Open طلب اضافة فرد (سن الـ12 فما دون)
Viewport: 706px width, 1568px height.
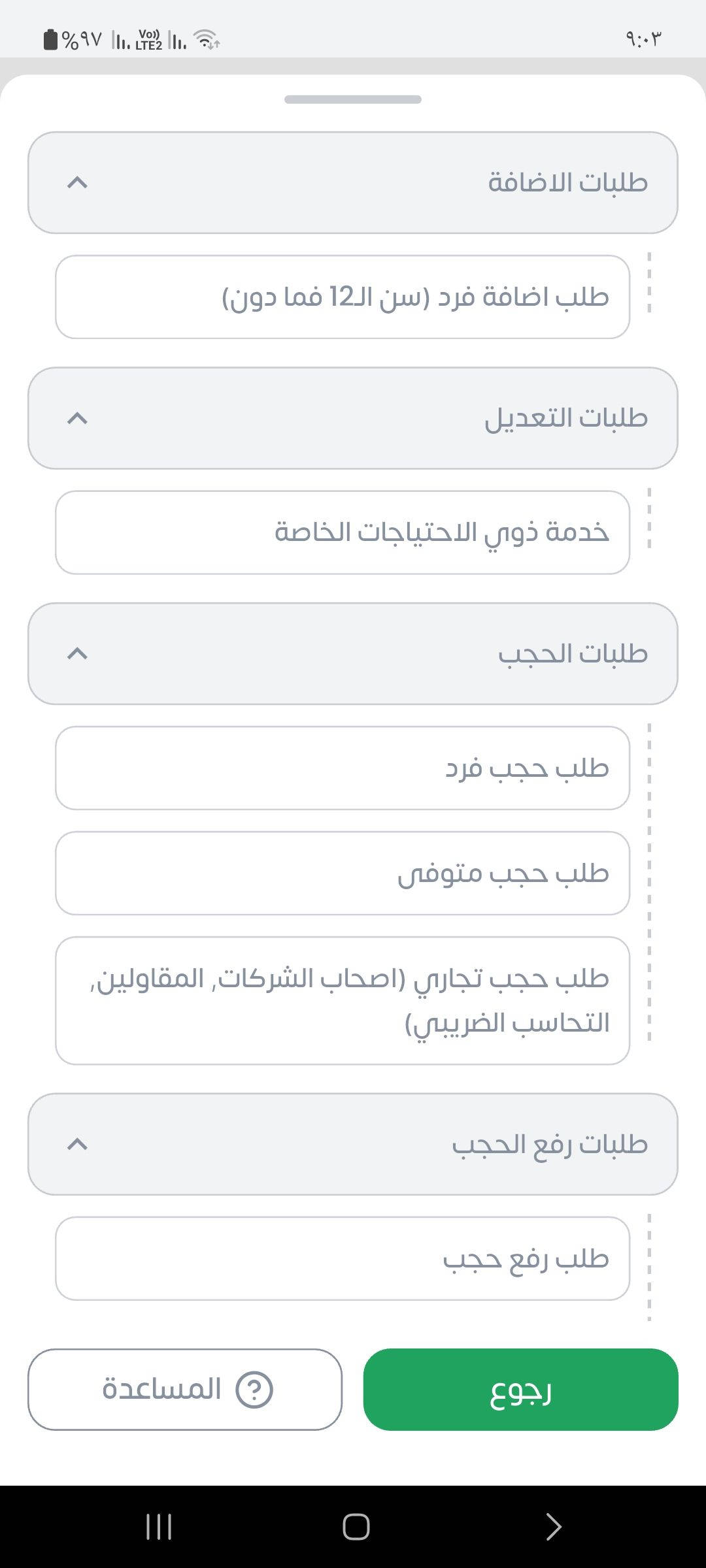tap(343, 297)
